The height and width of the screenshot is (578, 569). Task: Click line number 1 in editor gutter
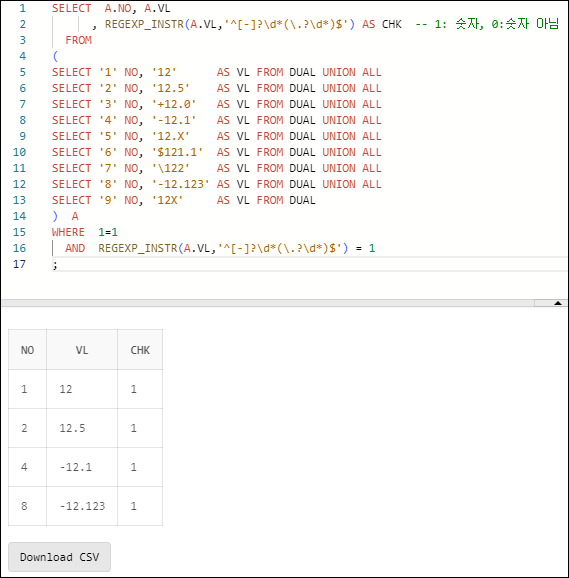coord(22,8)
